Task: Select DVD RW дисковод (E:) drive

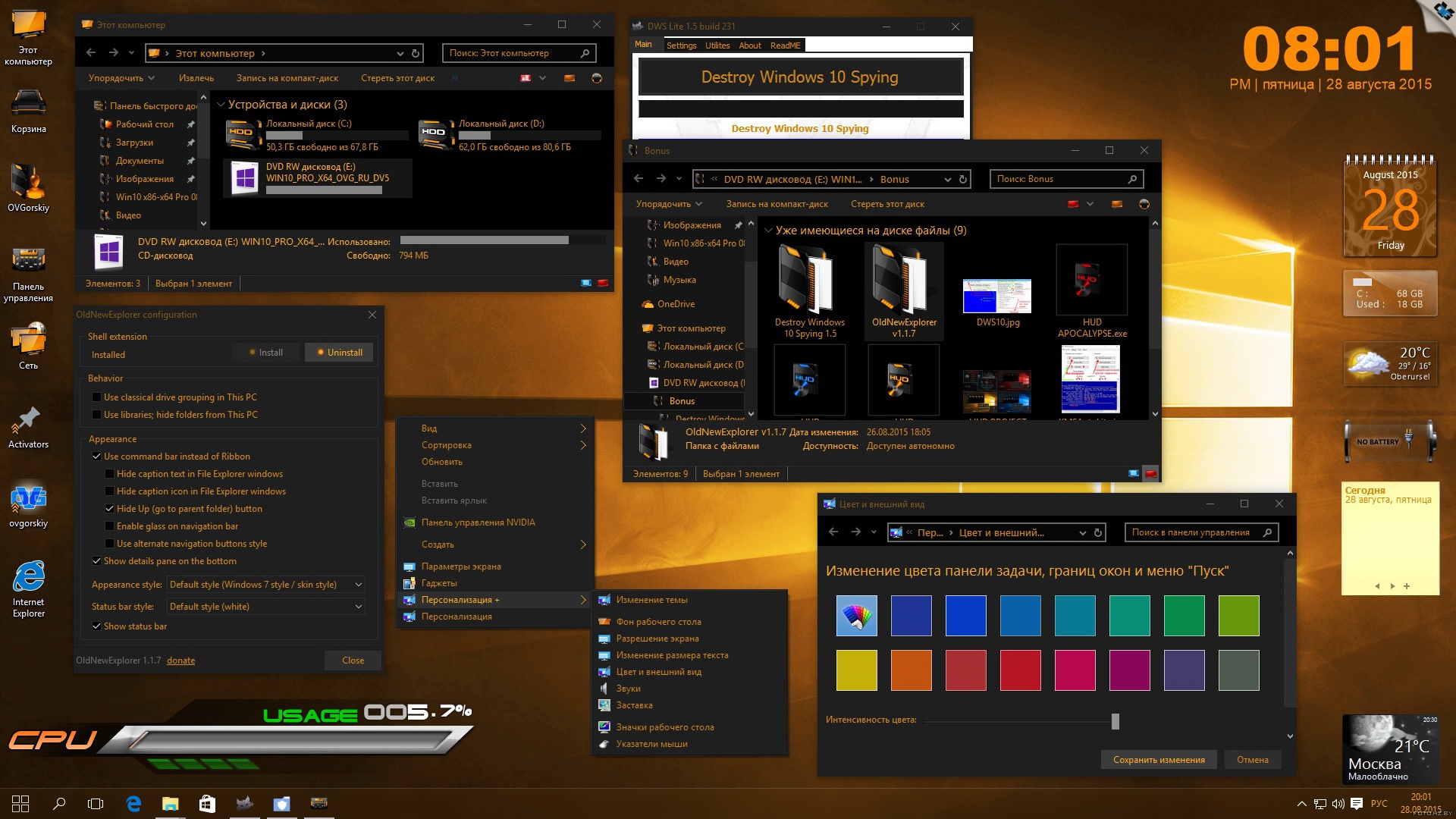Action: click(x=318, y=178)
